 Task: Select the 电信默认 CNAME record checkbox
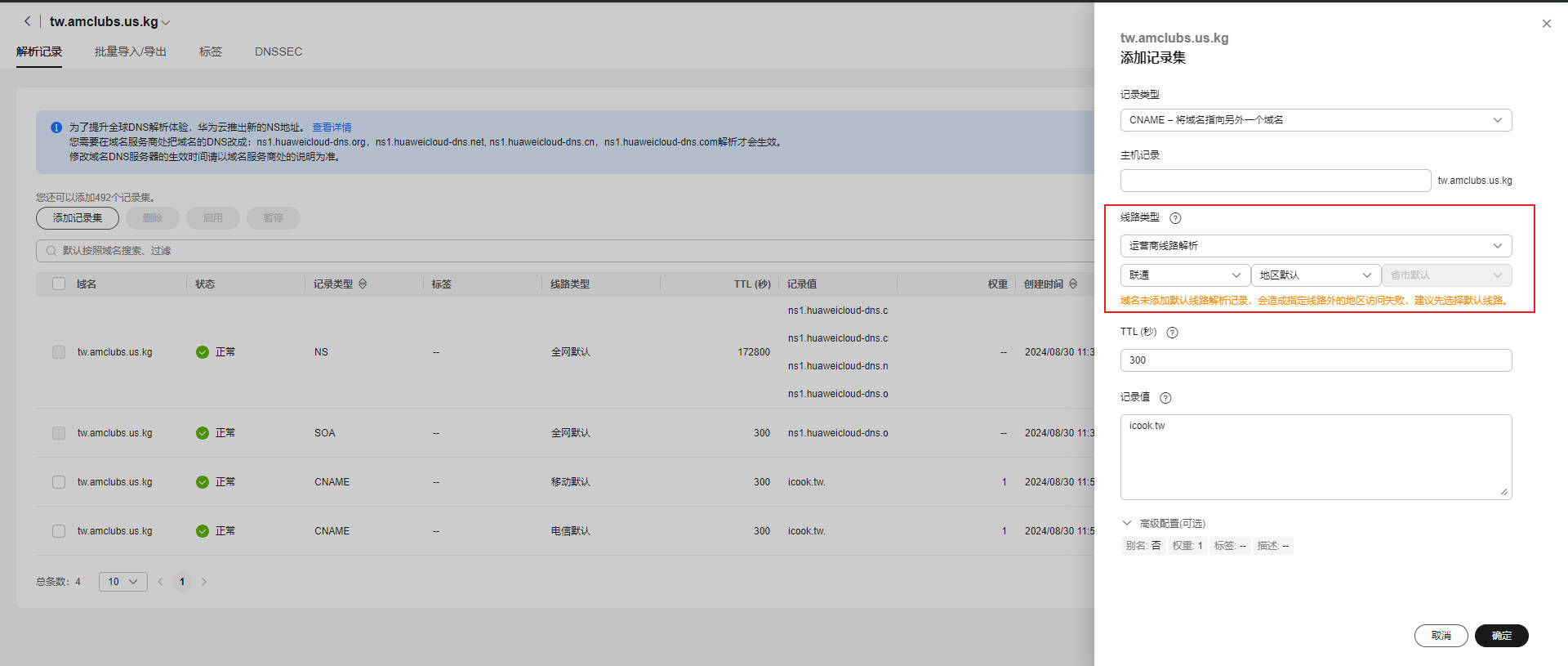pyautogui.click(x=59, y=531)
